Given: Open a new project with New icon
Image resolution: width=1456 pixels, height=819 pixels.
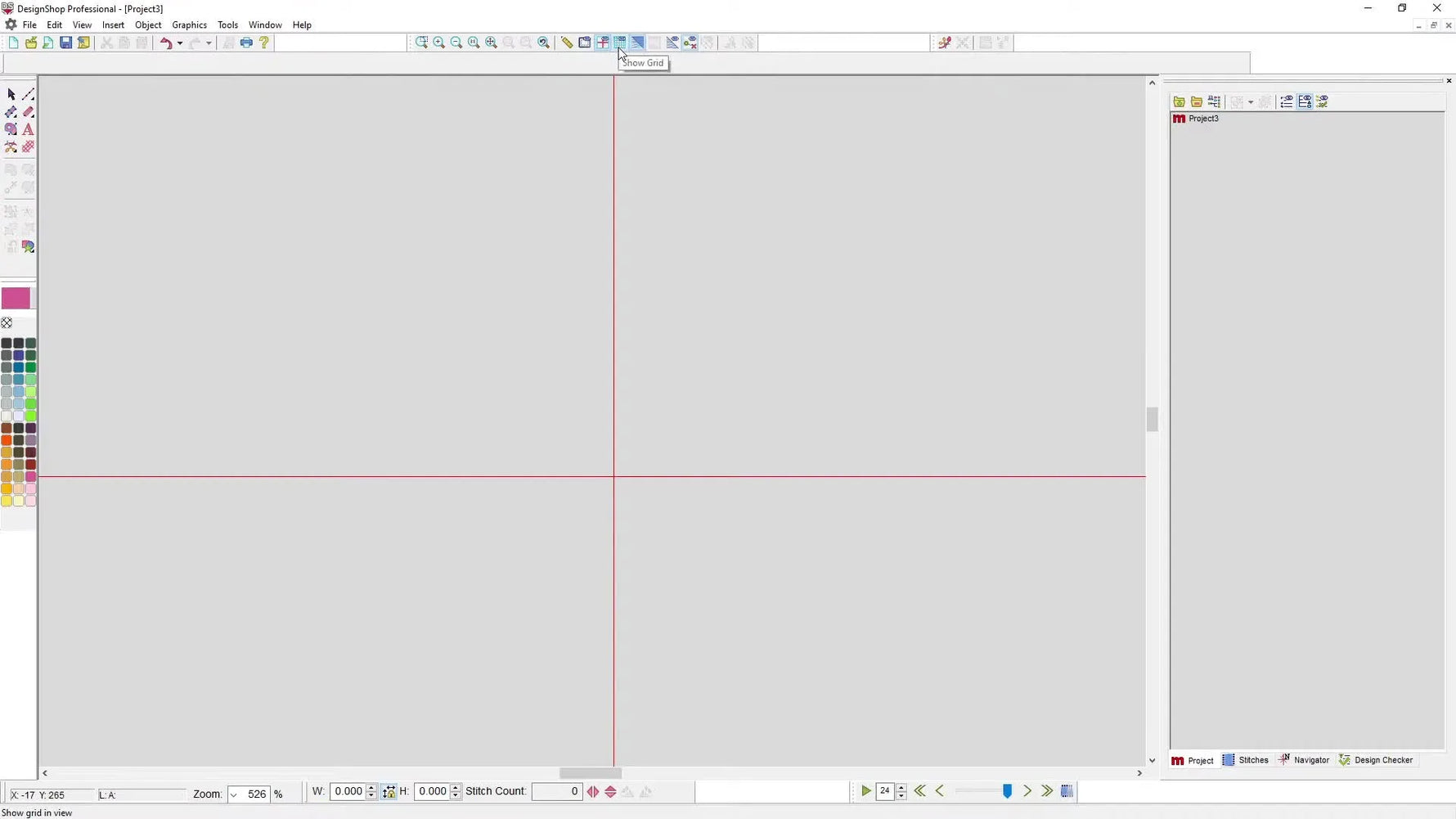Looking at the screenshot, I should (13, 42).
